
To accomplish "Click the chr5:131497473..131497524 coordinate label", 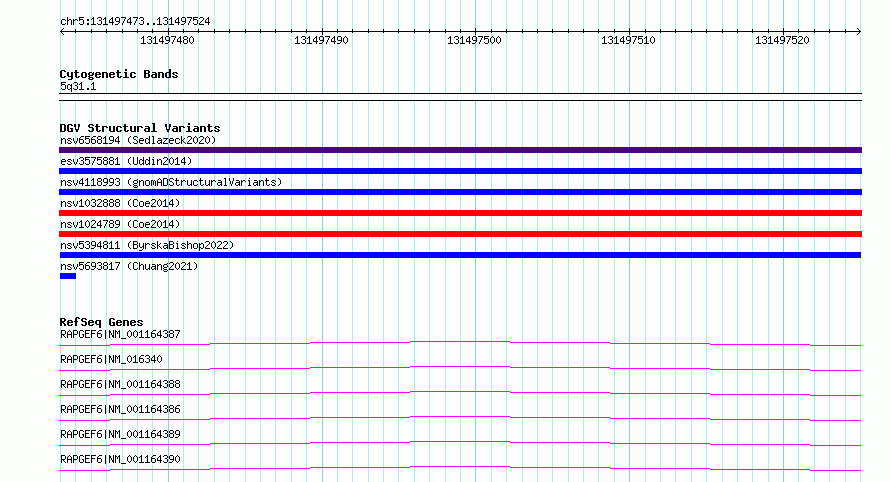I will pos(135,21).
